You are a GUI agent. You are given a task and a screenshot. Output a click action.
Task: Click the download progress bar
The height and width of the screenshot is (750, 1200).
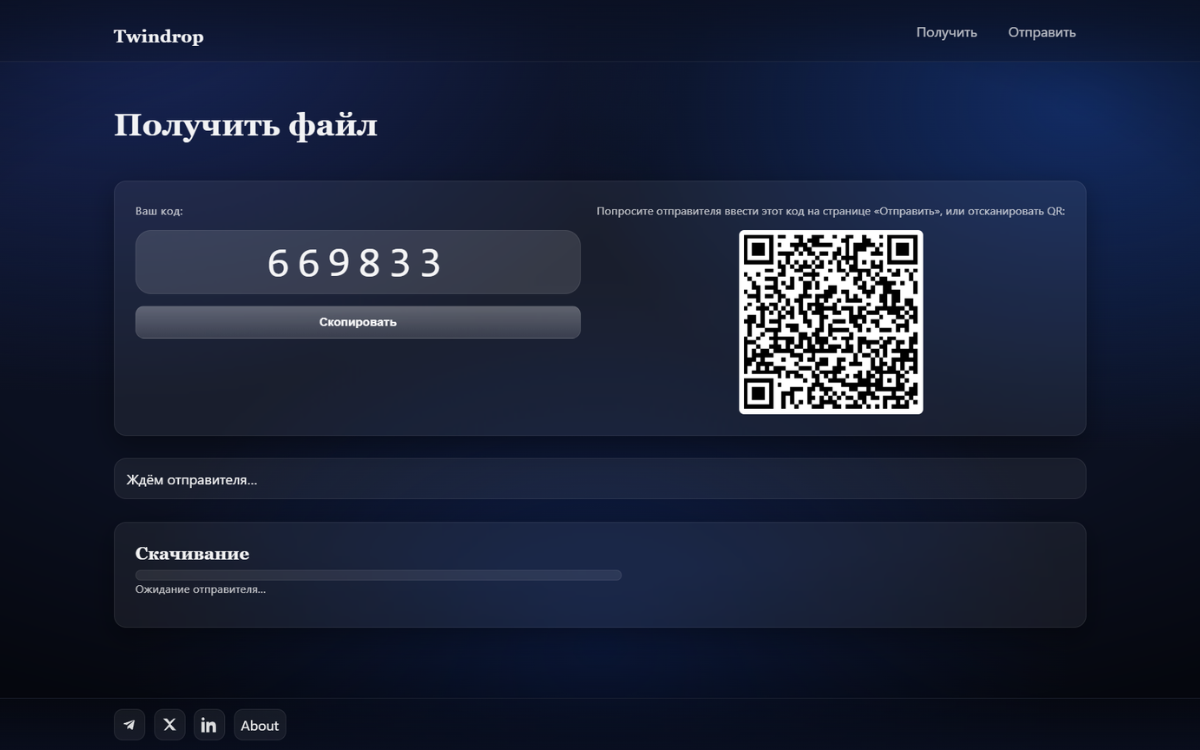pyautogui.click(x=378, y=575)
